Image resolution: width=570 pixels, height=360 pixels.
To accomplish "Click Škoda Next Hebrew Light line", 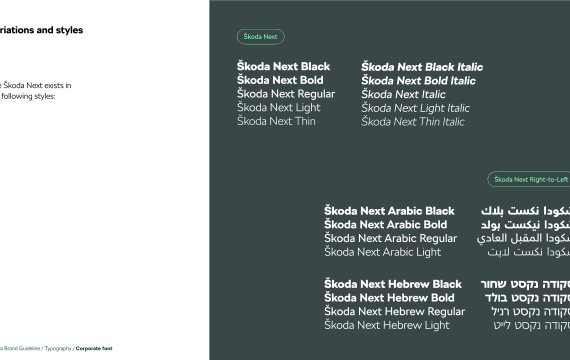I will (x=387, y=325).
